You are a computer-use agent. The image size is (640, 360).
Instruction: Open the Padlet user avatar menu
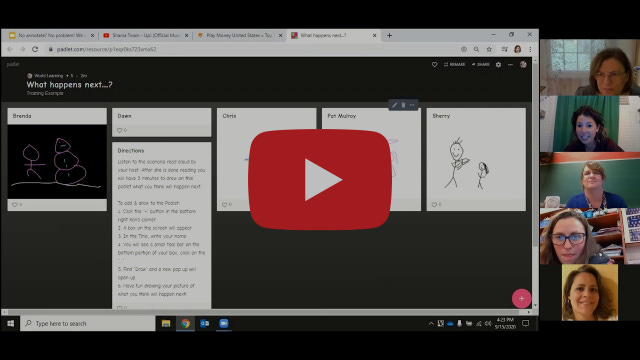[523, 64]
